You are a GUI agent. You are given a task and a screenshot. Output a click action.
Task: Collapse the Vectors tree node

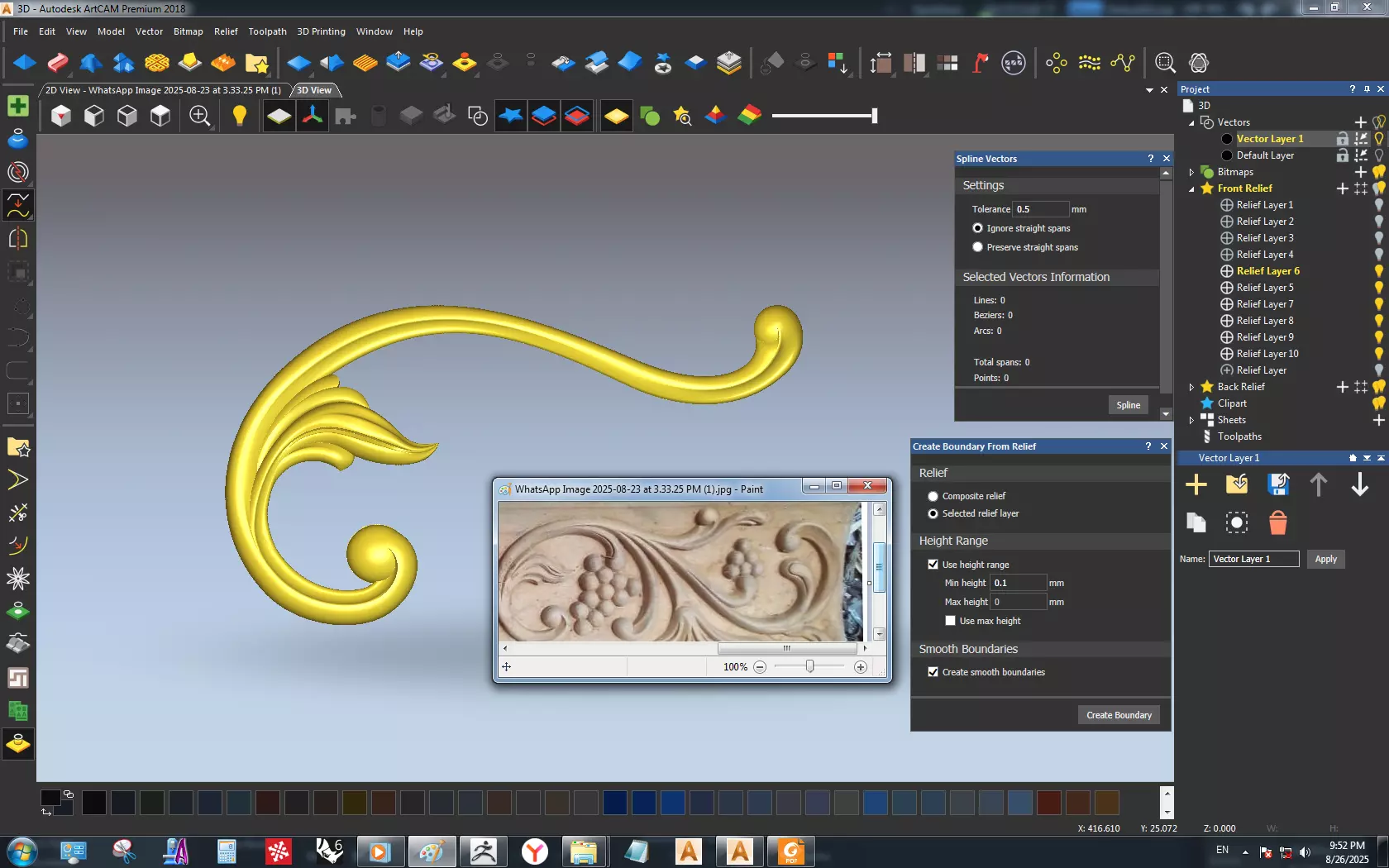1191,122
